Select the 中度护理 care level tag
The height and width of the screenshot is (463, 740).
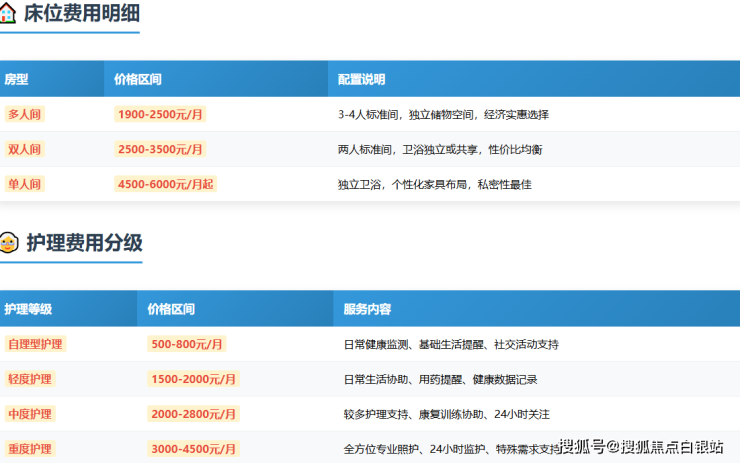[30, 414]
